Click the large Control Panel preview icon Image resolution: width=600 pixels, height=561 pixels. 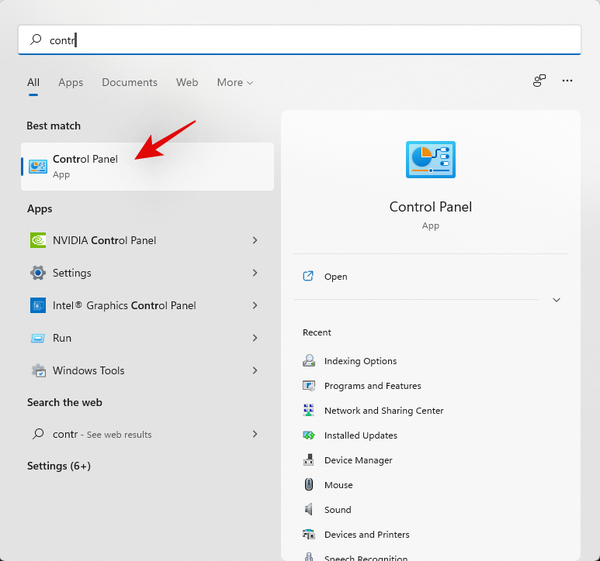430,162
